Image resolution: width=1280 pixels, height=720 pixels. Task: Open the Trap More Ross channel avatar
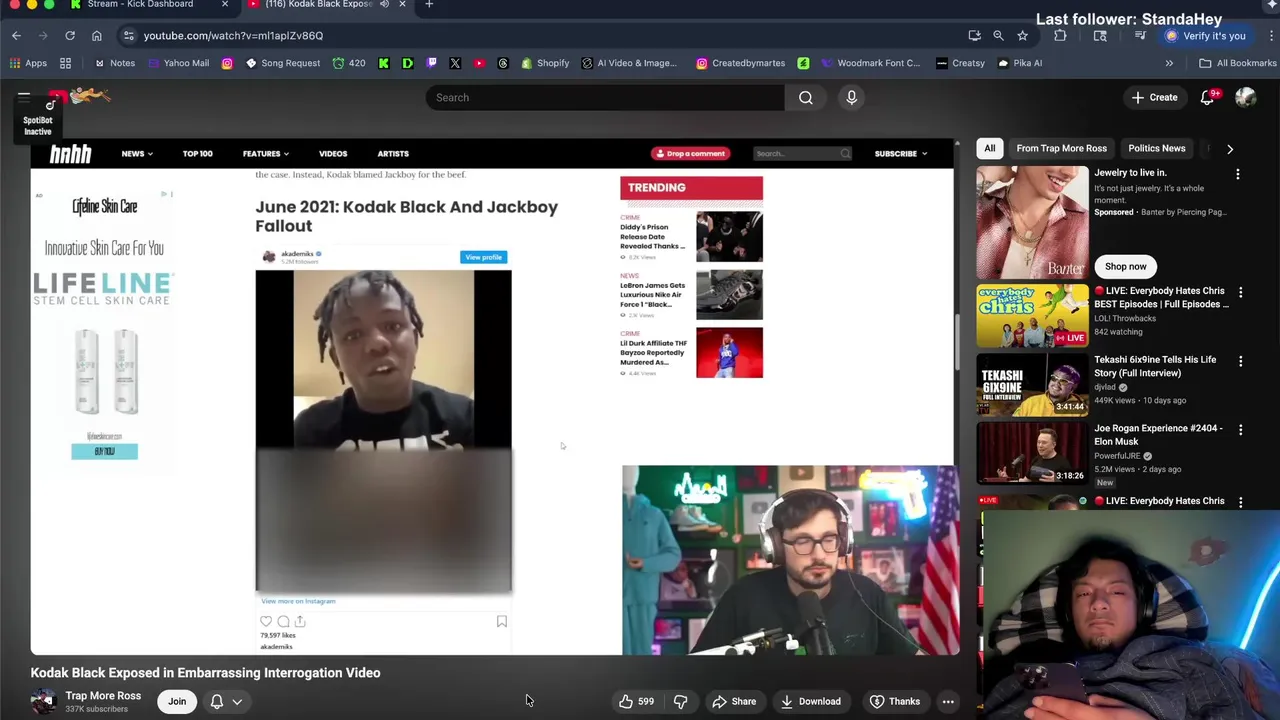pos(44,701)
